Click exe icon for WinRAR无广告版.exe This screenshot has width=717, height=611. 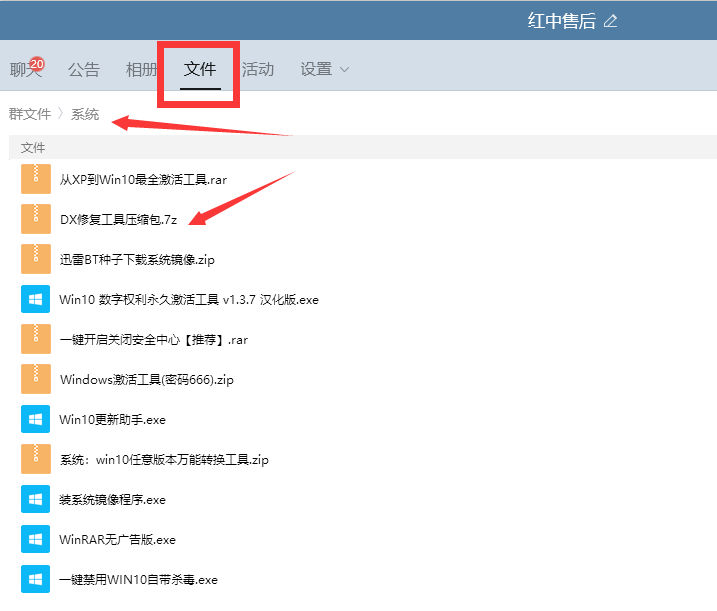[x=36, y=539]
